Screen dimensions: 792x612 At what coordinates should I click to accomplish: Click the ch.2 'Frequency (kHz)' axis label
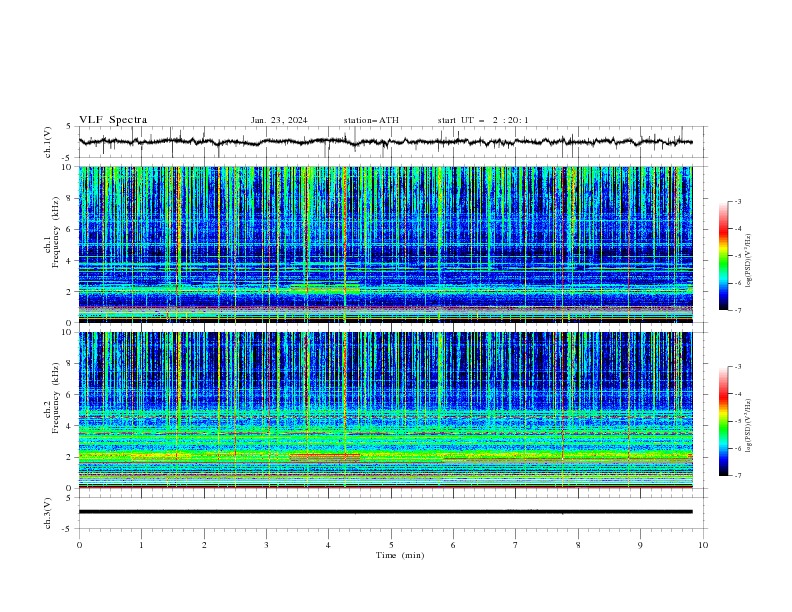(x=55, y=397)
